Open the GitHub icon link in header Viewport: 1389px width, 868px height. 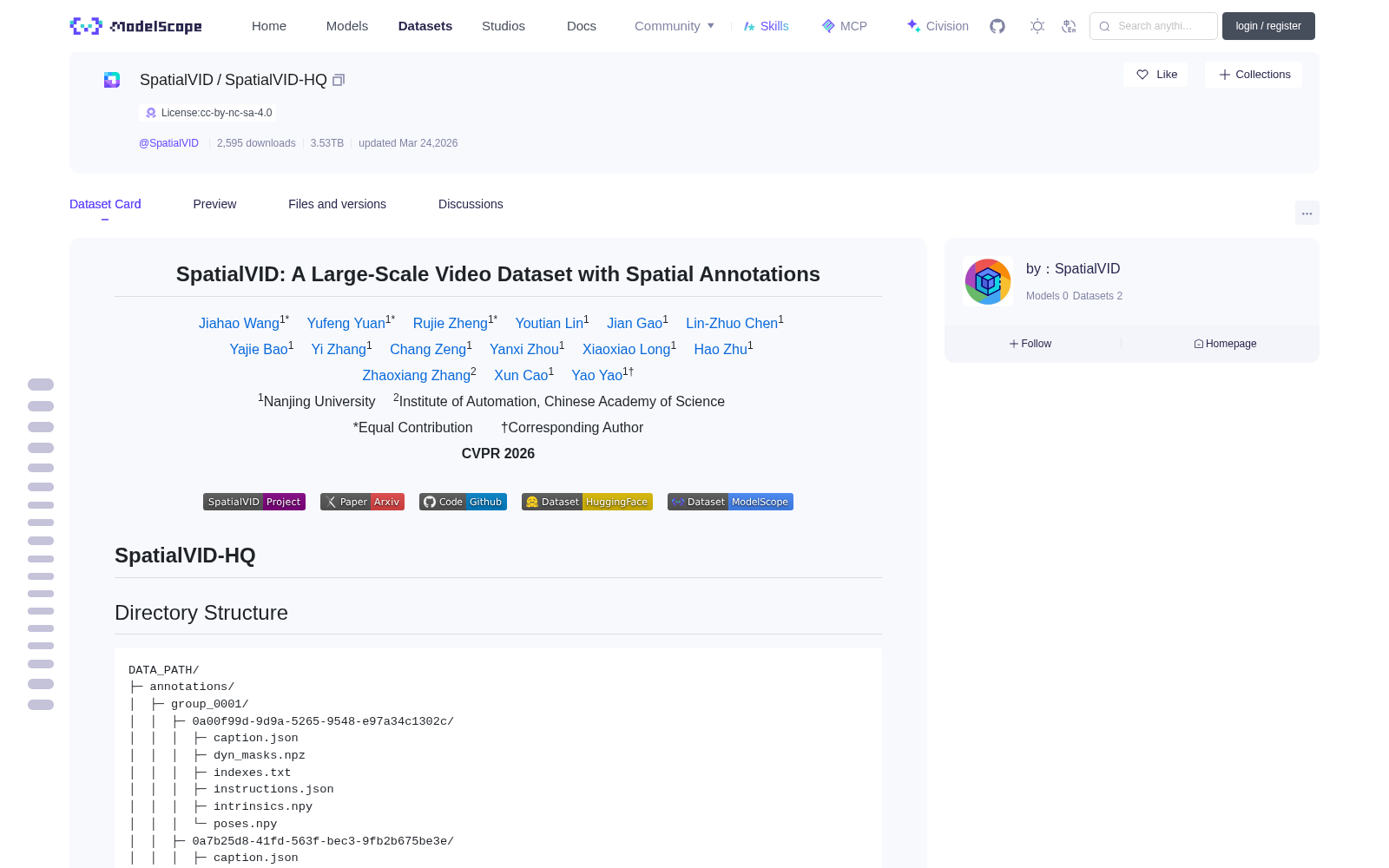pos(997,26)
